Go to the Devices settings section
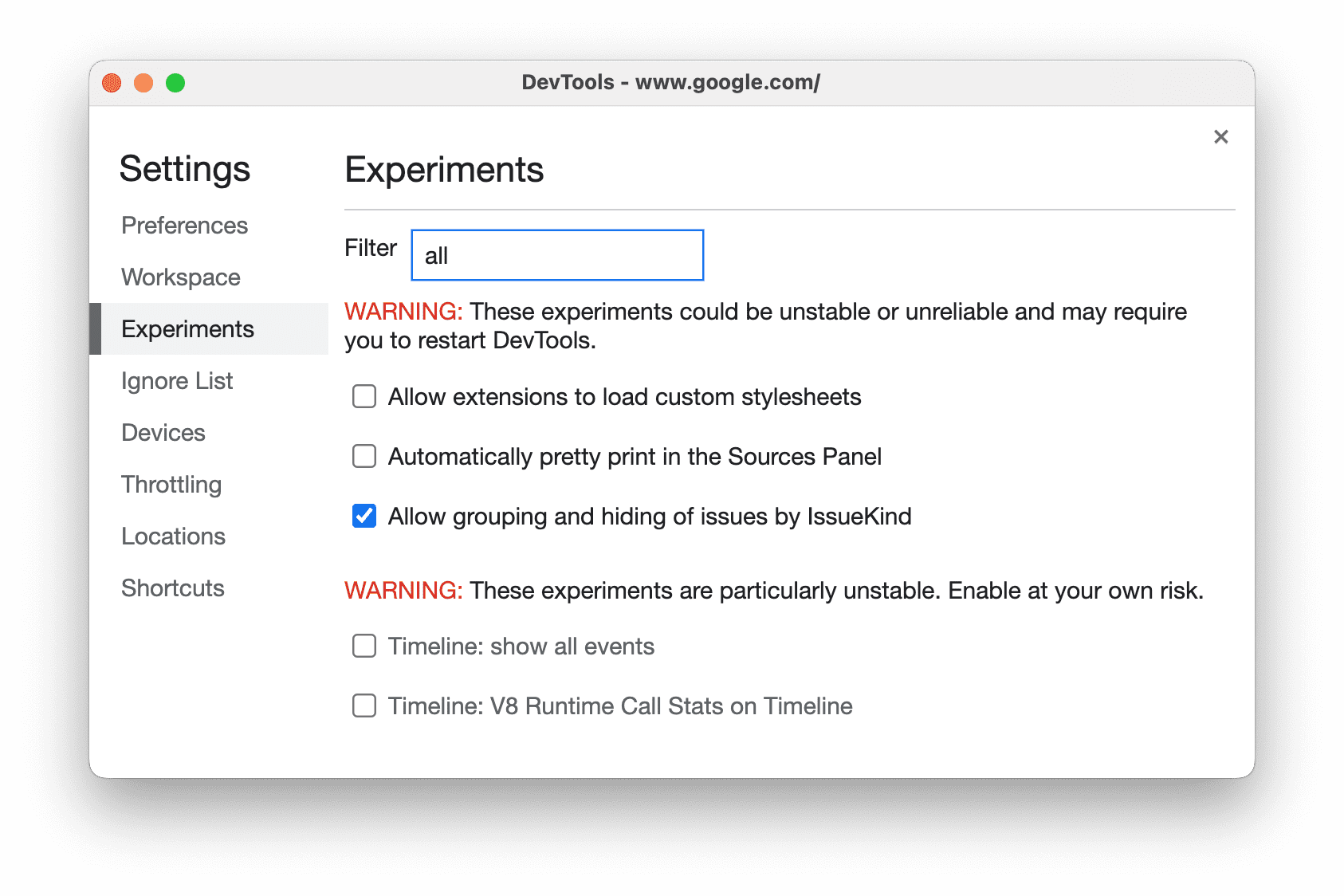This screenshot has width=1344, height=896. tap(163, 433)
